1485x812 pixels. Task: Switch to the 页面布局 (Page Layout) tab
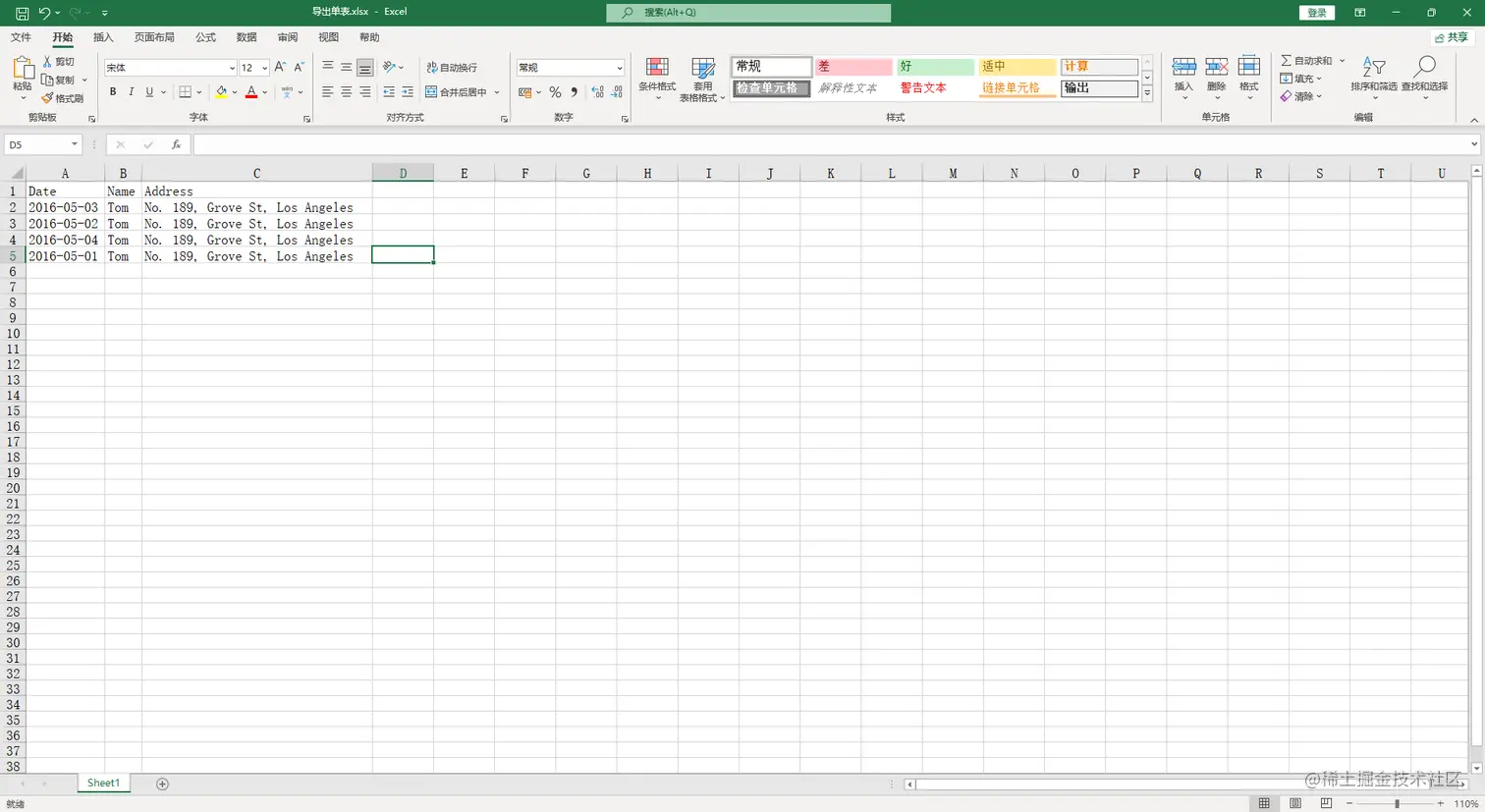[x=154, y=37]
